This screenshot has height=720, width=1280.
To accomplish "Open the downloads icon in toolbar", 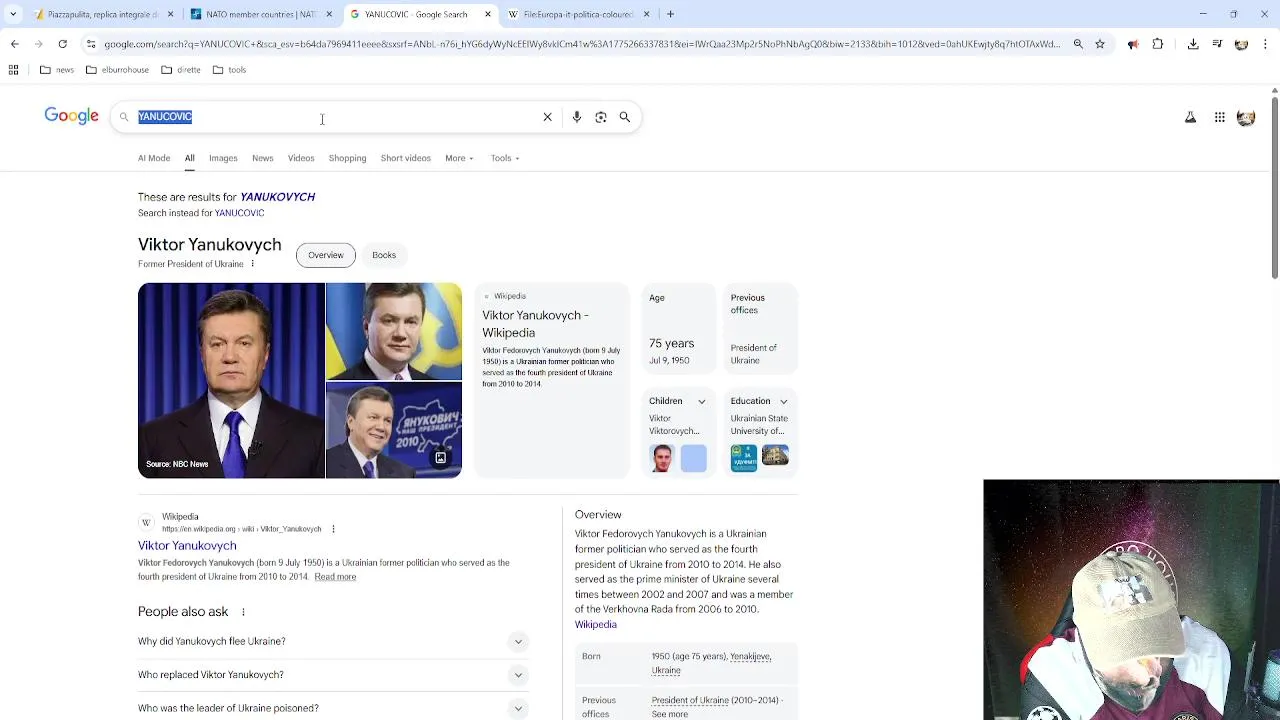I will point(1193,44).
